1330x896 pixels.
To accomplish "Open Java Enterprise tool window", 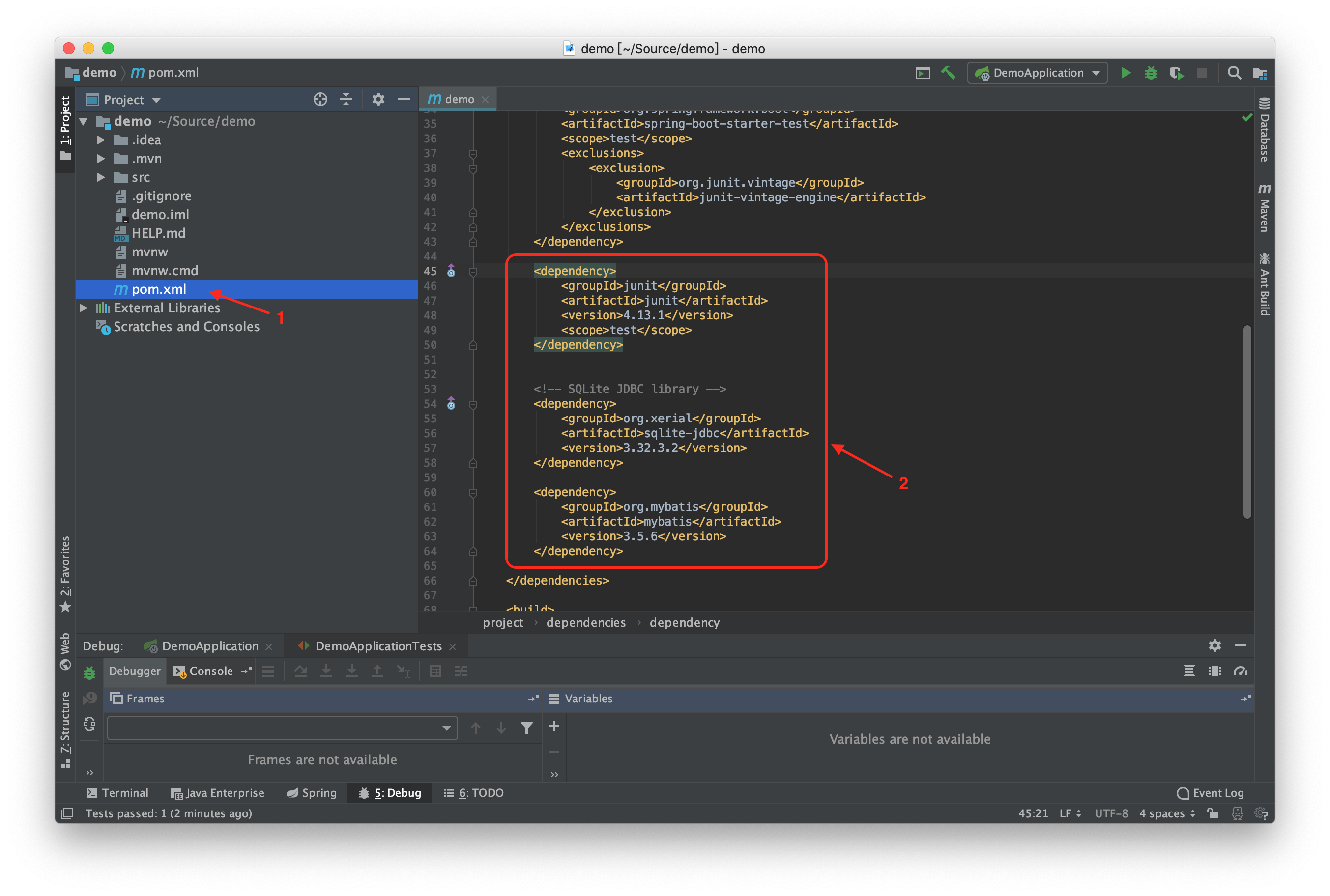I will pyautogui.click(x=217, y=792).
